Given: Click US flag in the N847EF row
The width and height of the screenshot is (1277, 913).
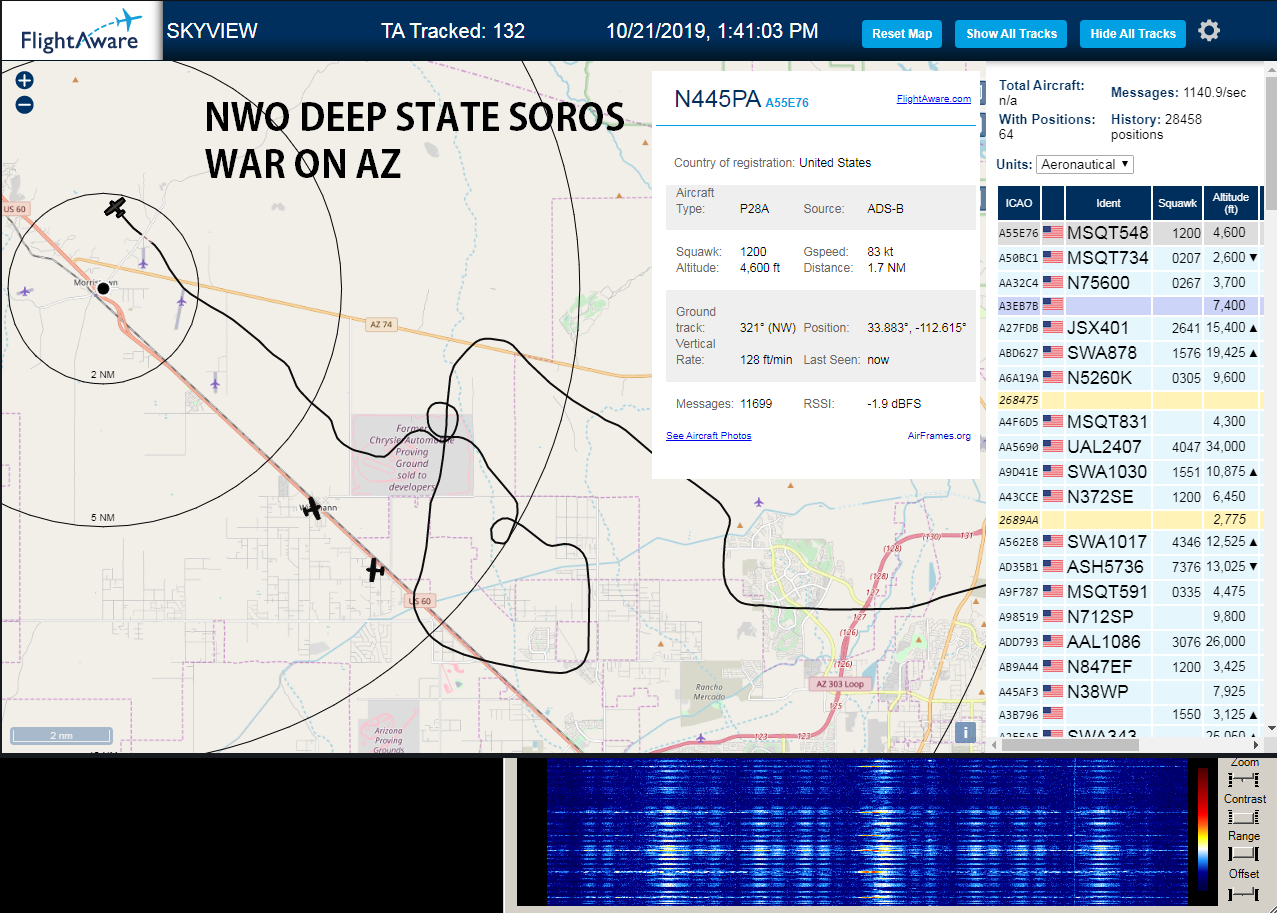Looking at the screenshot, I should [x=1052, y=667].
